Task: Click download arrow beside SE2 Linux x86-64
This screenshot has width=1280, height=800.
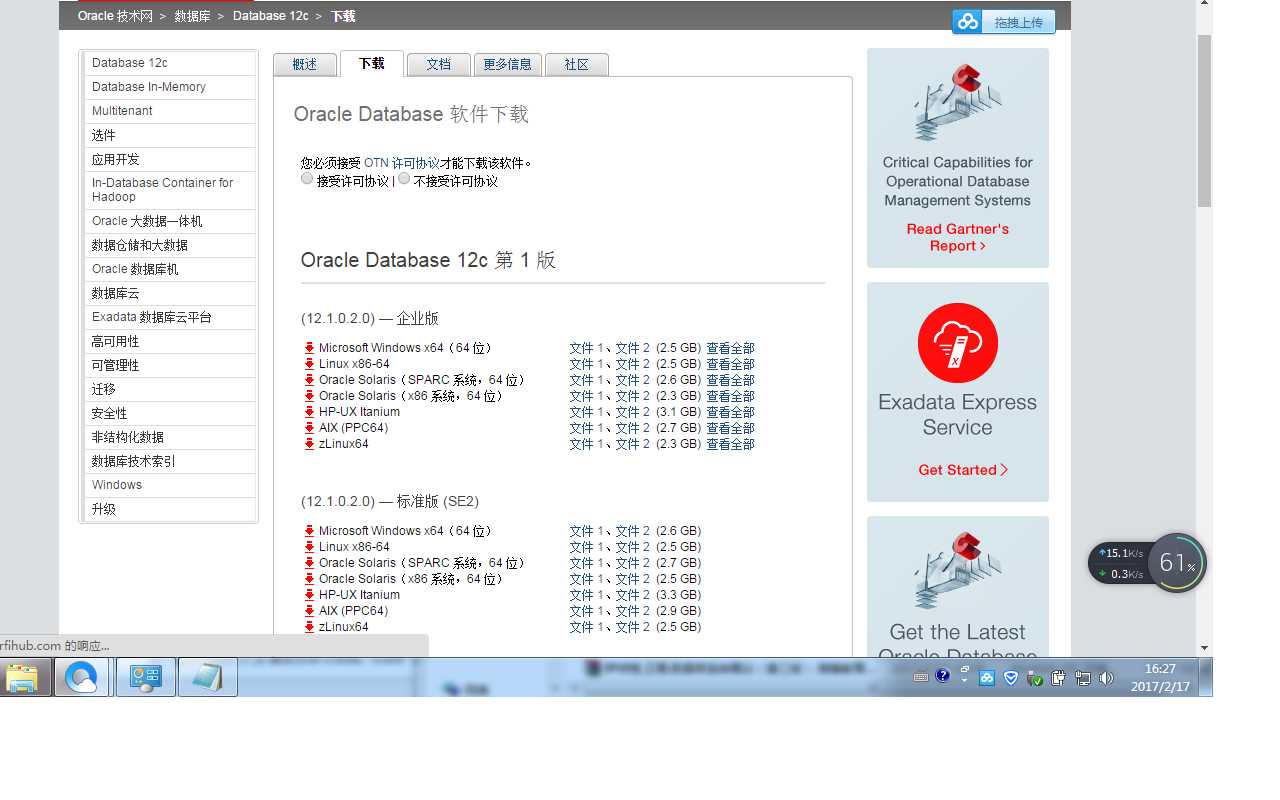Action: pos(310,547)
